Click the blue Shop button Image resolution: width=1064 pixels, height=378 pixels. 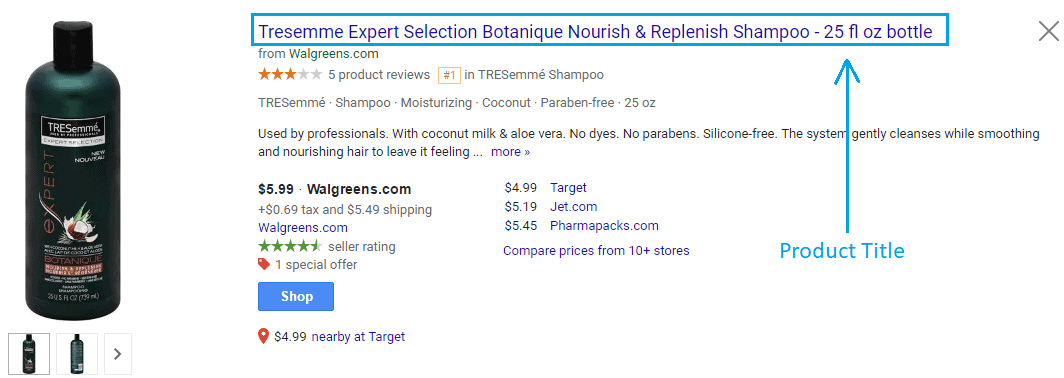296,297
